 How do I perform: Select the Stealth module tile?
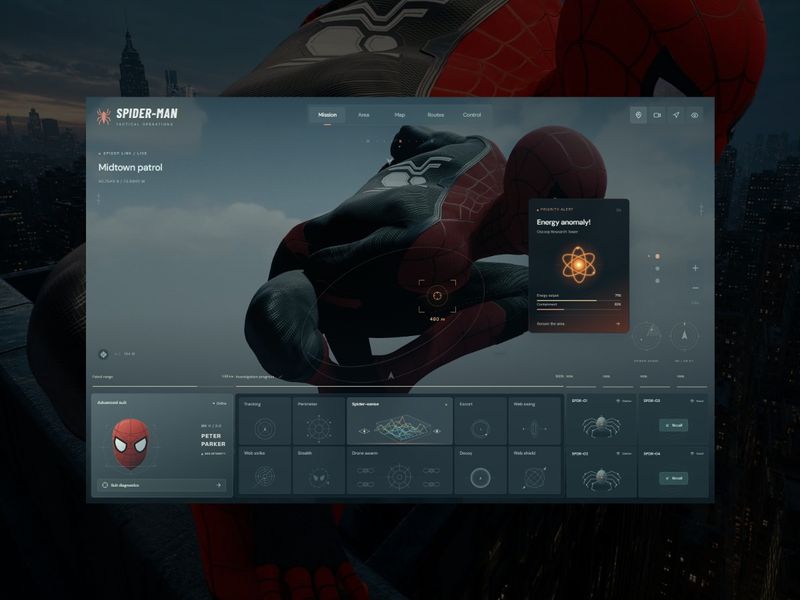(x=319, y=470)
